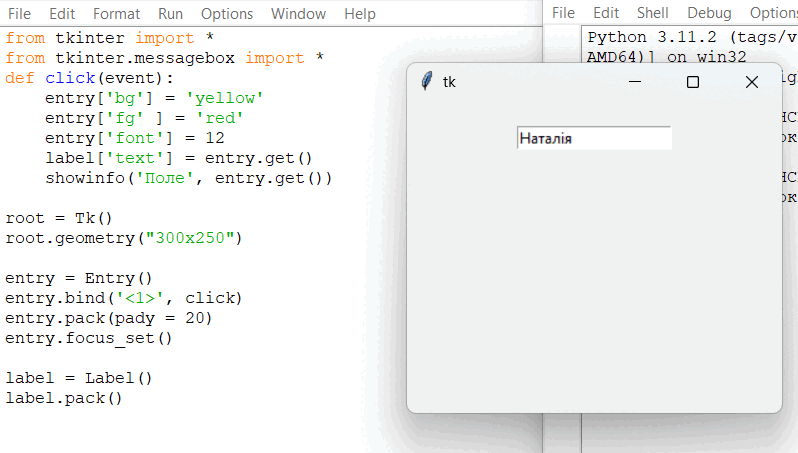Open the File menu in the Shell window
Image resolution: width=798 pixels, height=453 pixels.
(x=563, y=13)
